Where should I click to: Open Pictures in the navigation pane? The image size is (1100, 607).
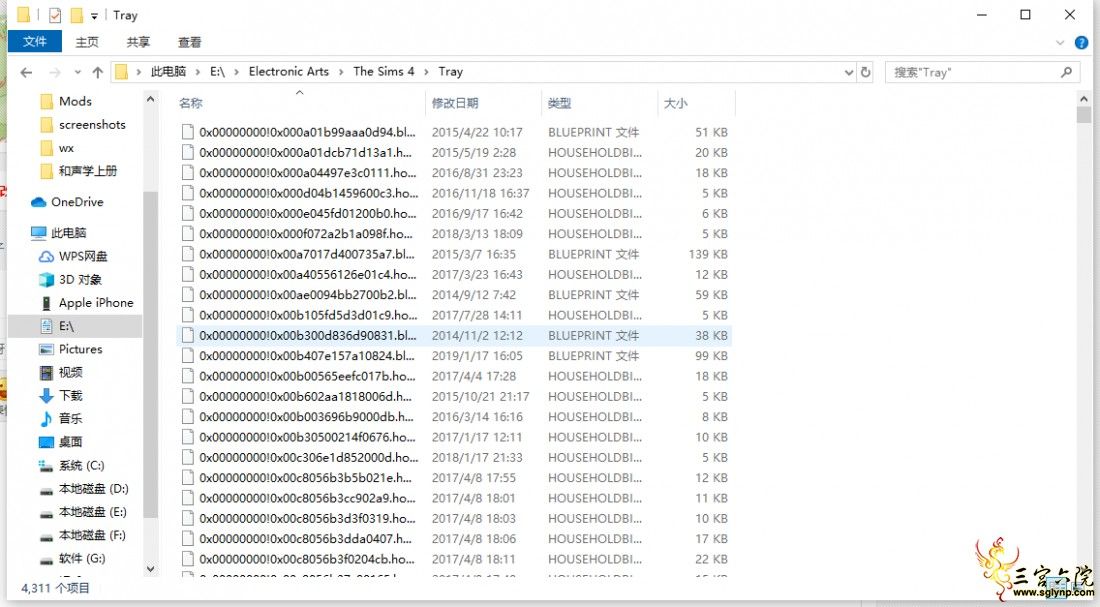[81, 349]
